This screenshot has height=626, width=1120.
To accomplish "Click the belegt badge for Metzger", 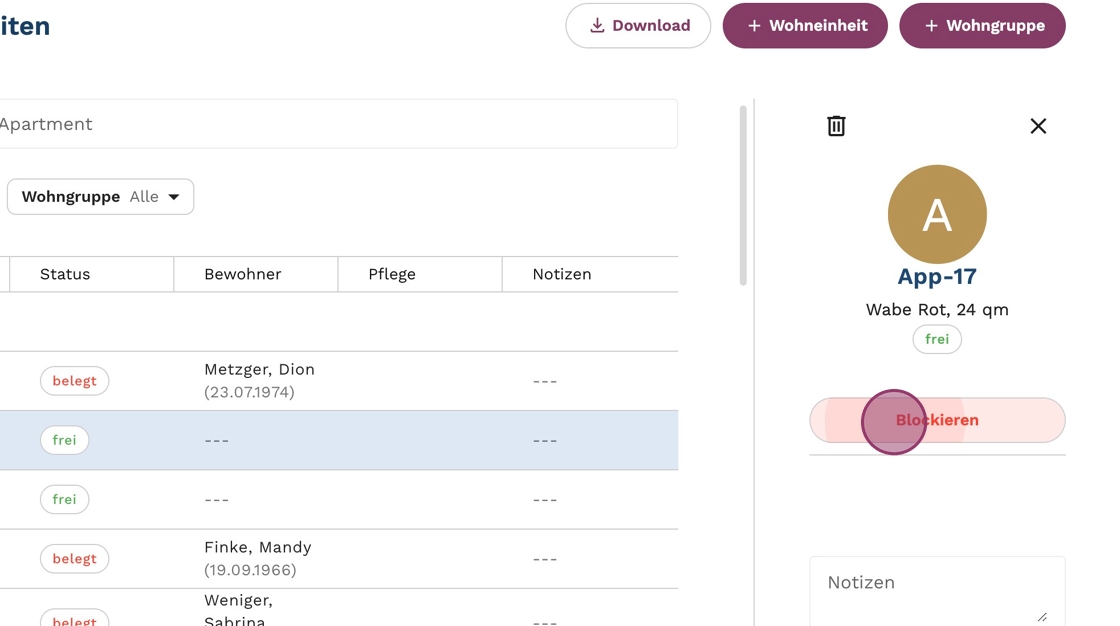I will (75, 381).
